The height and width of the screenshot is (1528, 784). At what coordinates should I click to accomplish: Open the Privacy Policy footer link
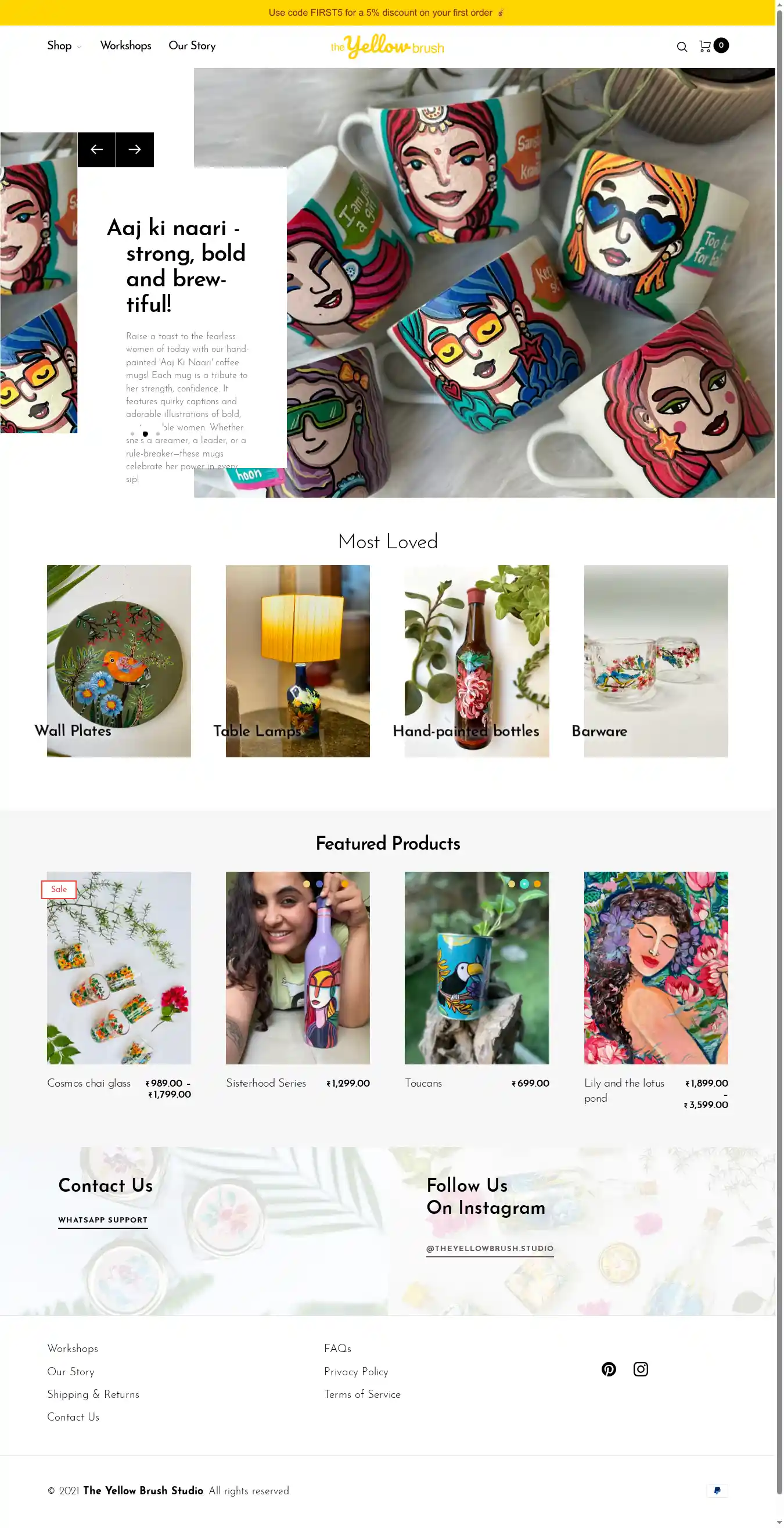[x=356, y=1371]
